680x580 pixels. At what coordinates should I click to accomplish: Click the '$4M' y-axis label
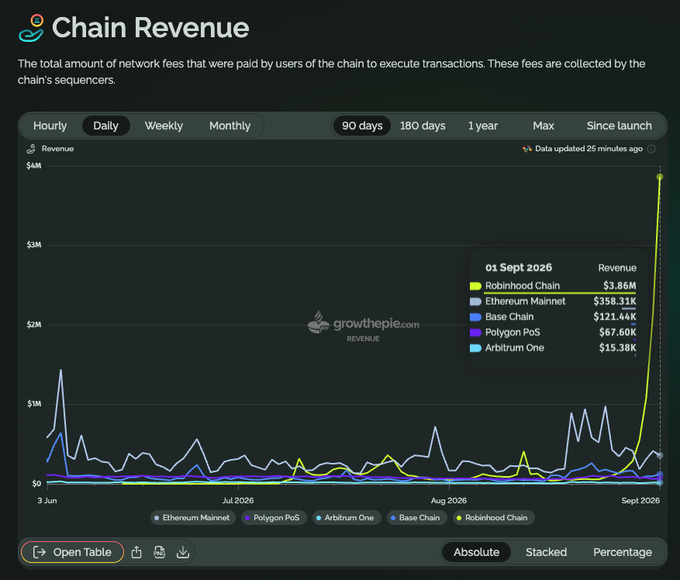pyautogui.click(x=33, y=166)
